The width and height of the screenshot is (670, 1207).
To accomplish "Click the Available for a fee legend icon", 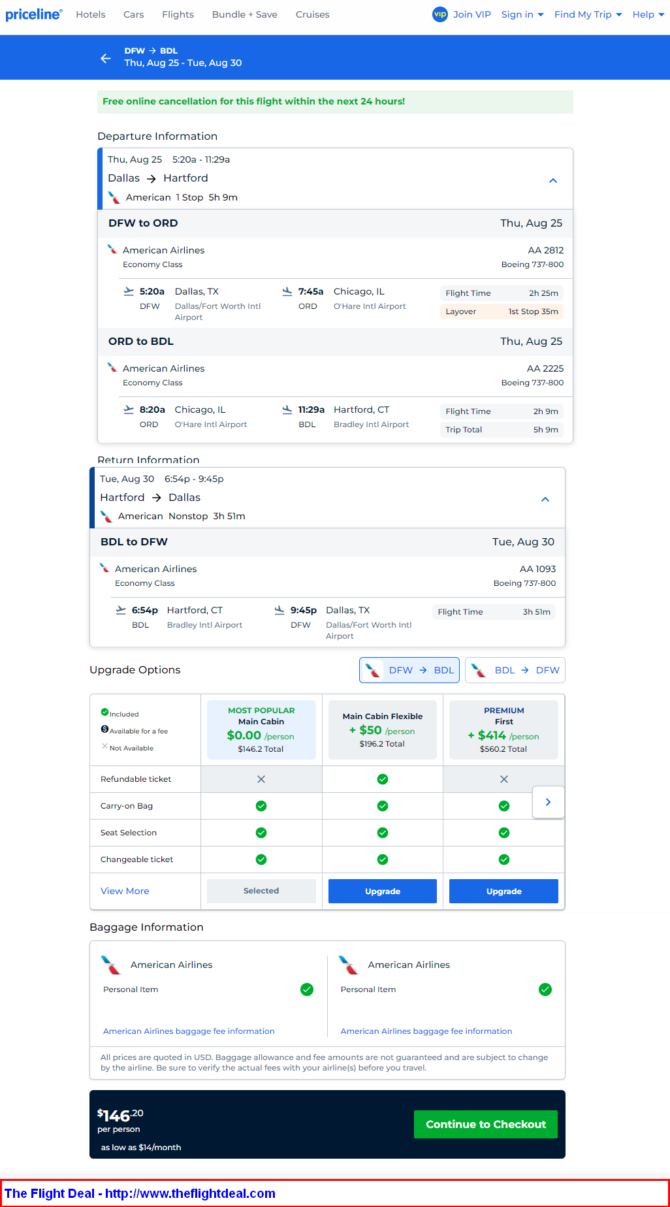I will pyautogui.click(x=104, y=730).
